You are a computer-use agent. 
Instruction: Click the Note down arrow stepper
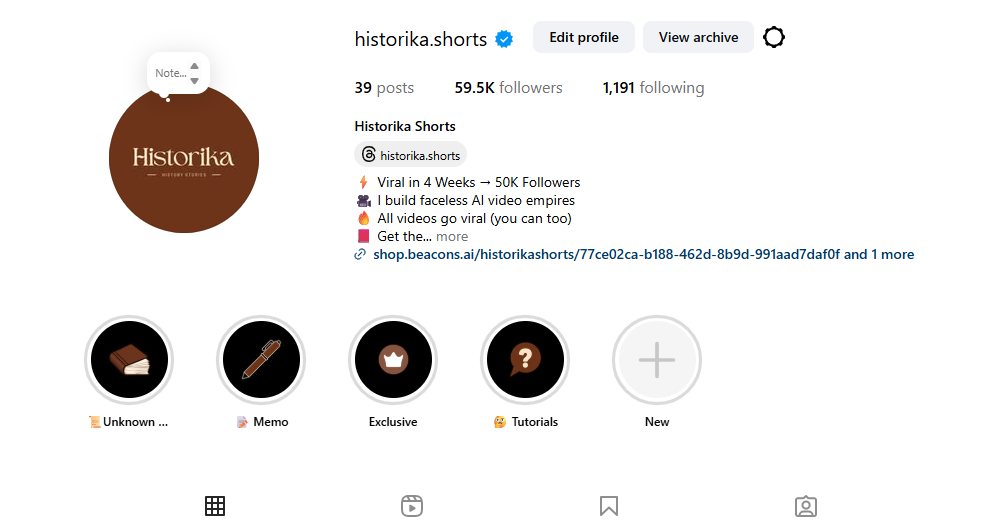195,81
